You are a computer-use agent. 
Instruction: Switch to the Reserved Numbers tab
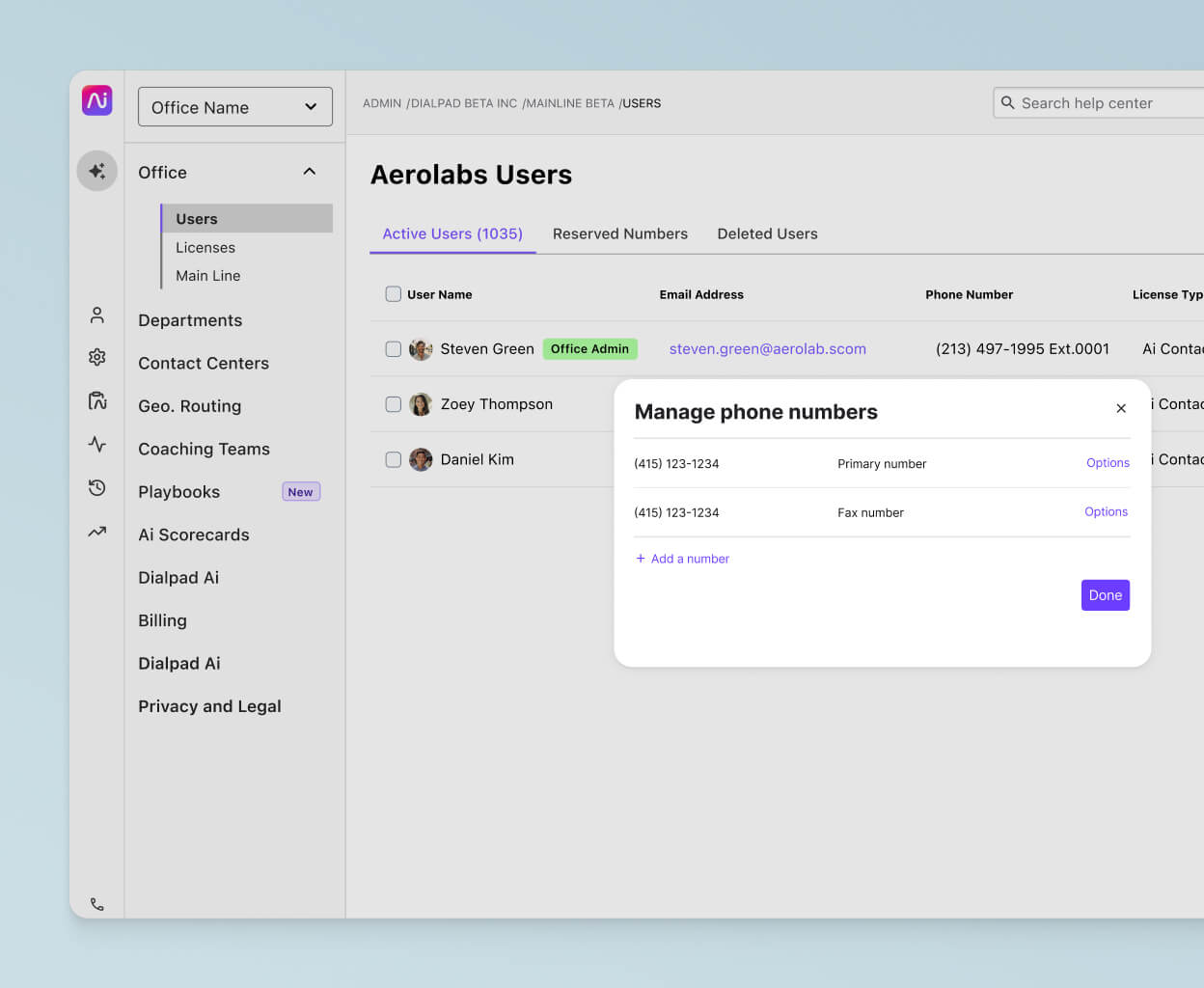pos(620,233)
